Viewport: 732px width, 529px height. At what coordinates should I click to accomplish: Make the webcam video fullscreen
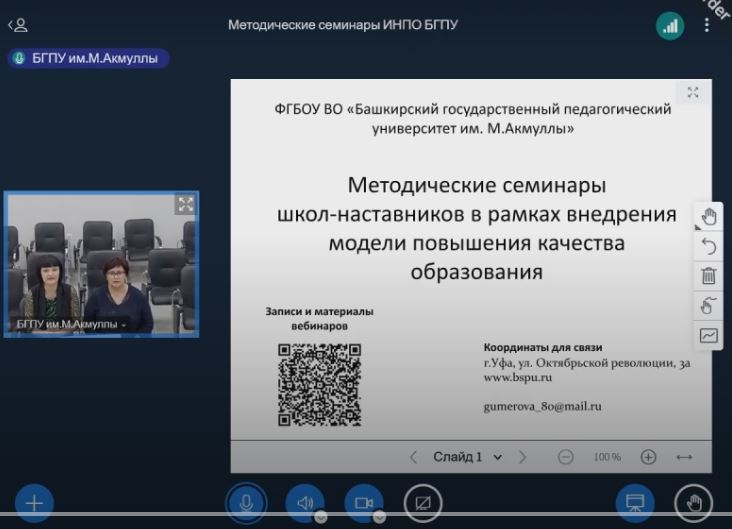185,204
